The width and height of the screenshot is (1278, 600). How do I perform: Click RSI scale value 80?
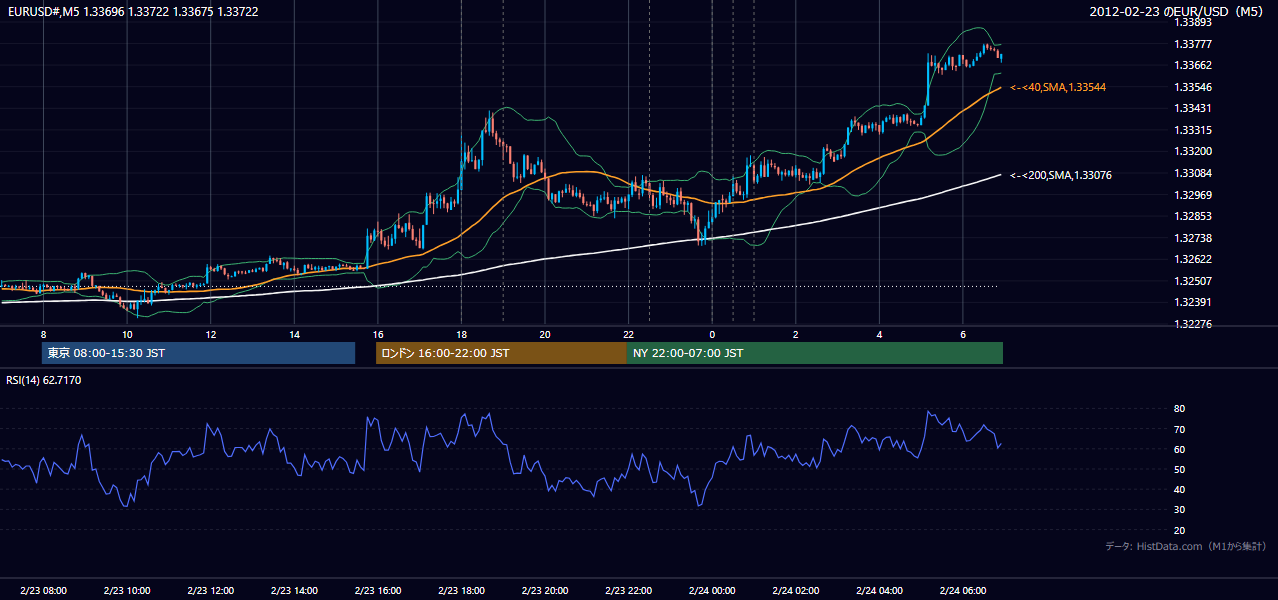(1179, 409)
